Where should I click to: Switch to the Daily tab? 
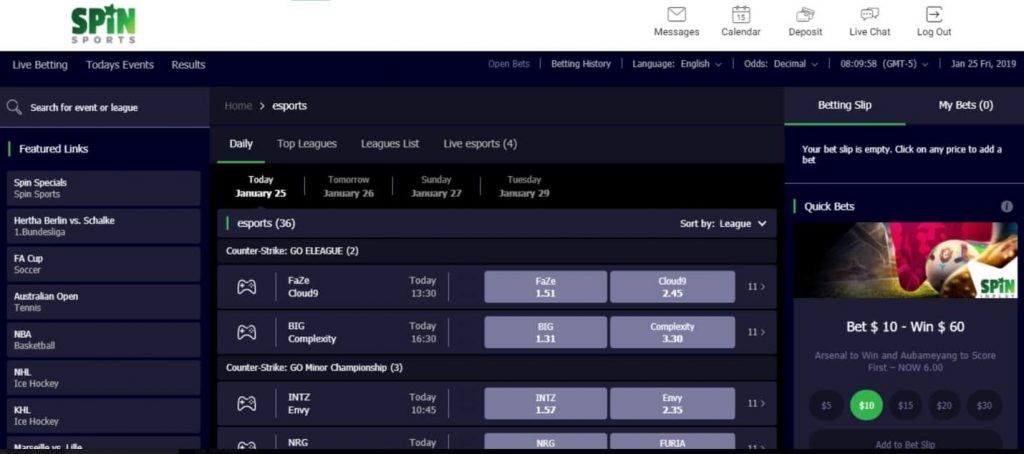241,144
